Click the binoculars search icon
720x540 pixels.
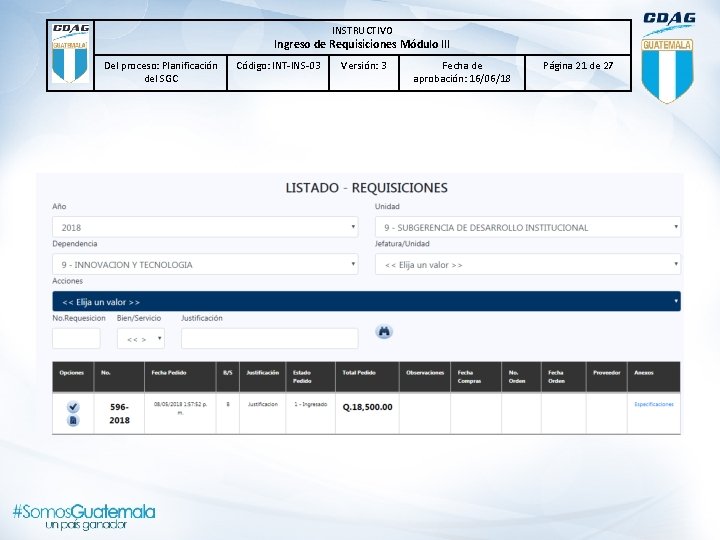(384, 332)
